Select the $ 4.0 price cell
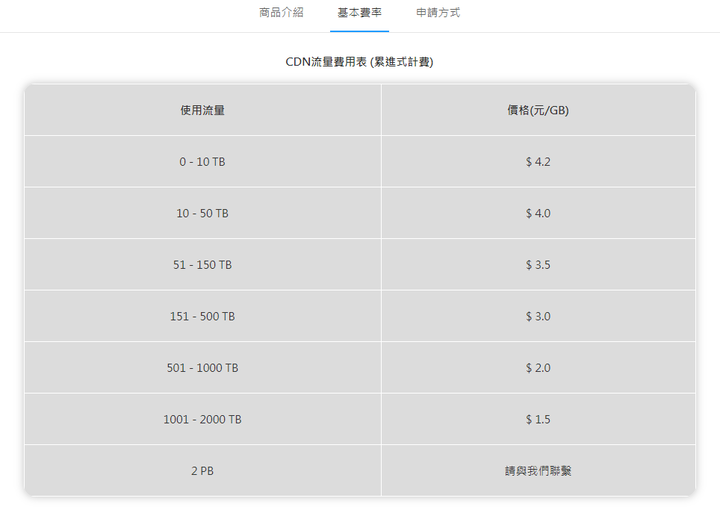 click(538, 213)
